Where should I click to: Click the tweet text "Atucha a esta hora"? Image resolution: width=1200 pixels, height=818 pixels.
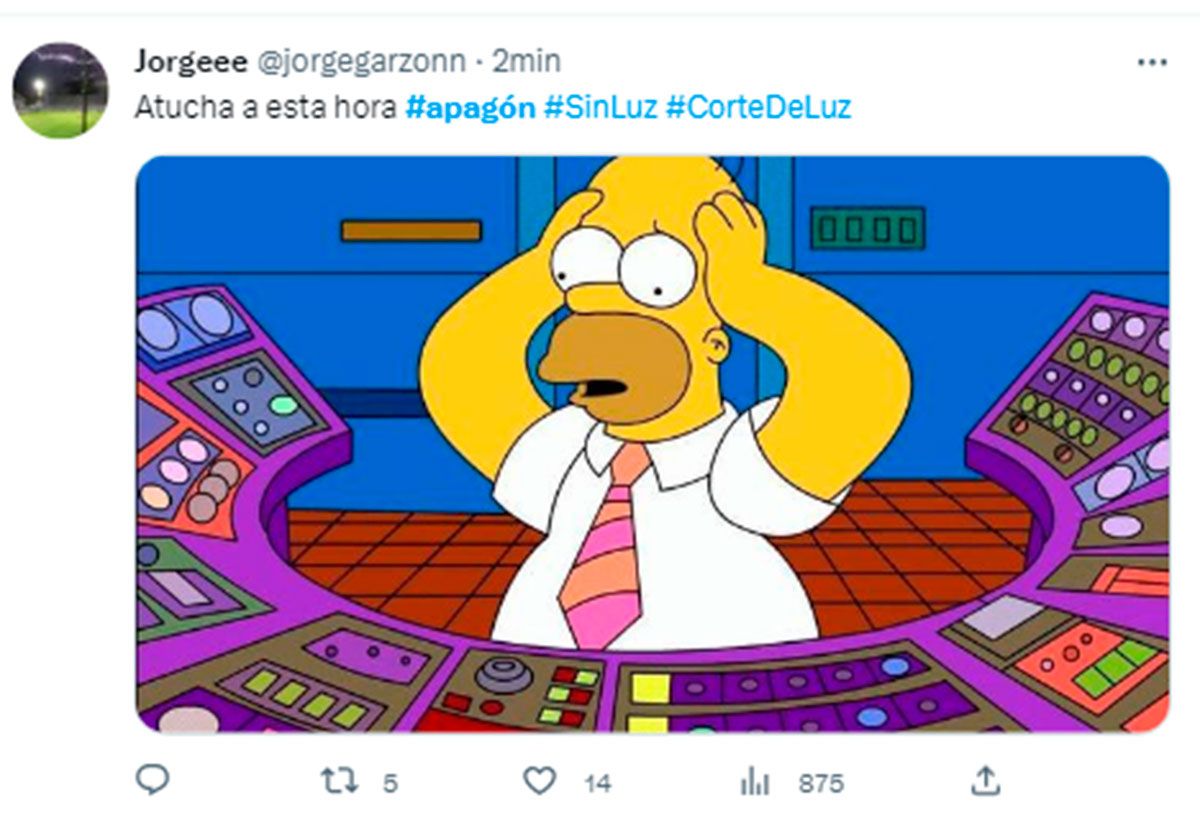tap(265, 108)
